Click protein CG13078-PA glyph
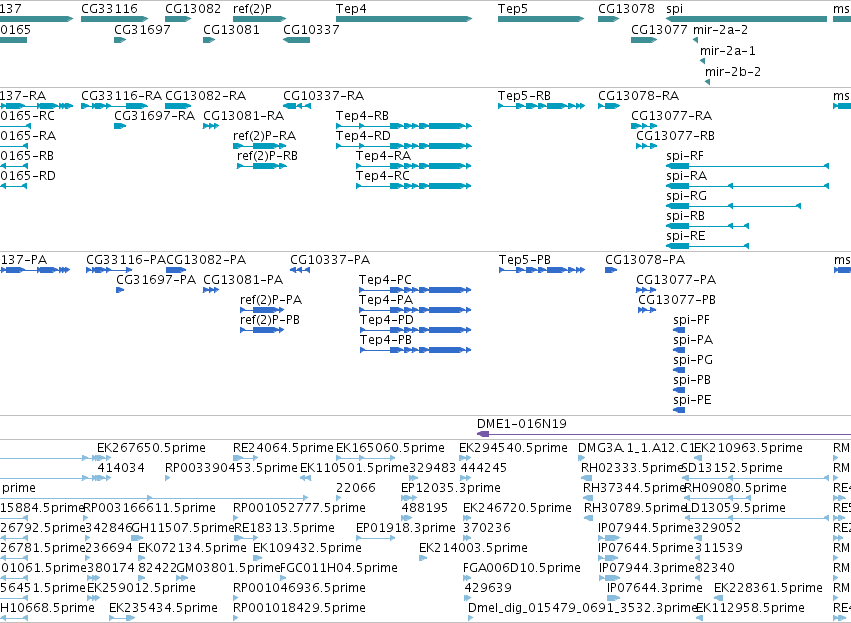The image size is (851, 623). [611, 270]
